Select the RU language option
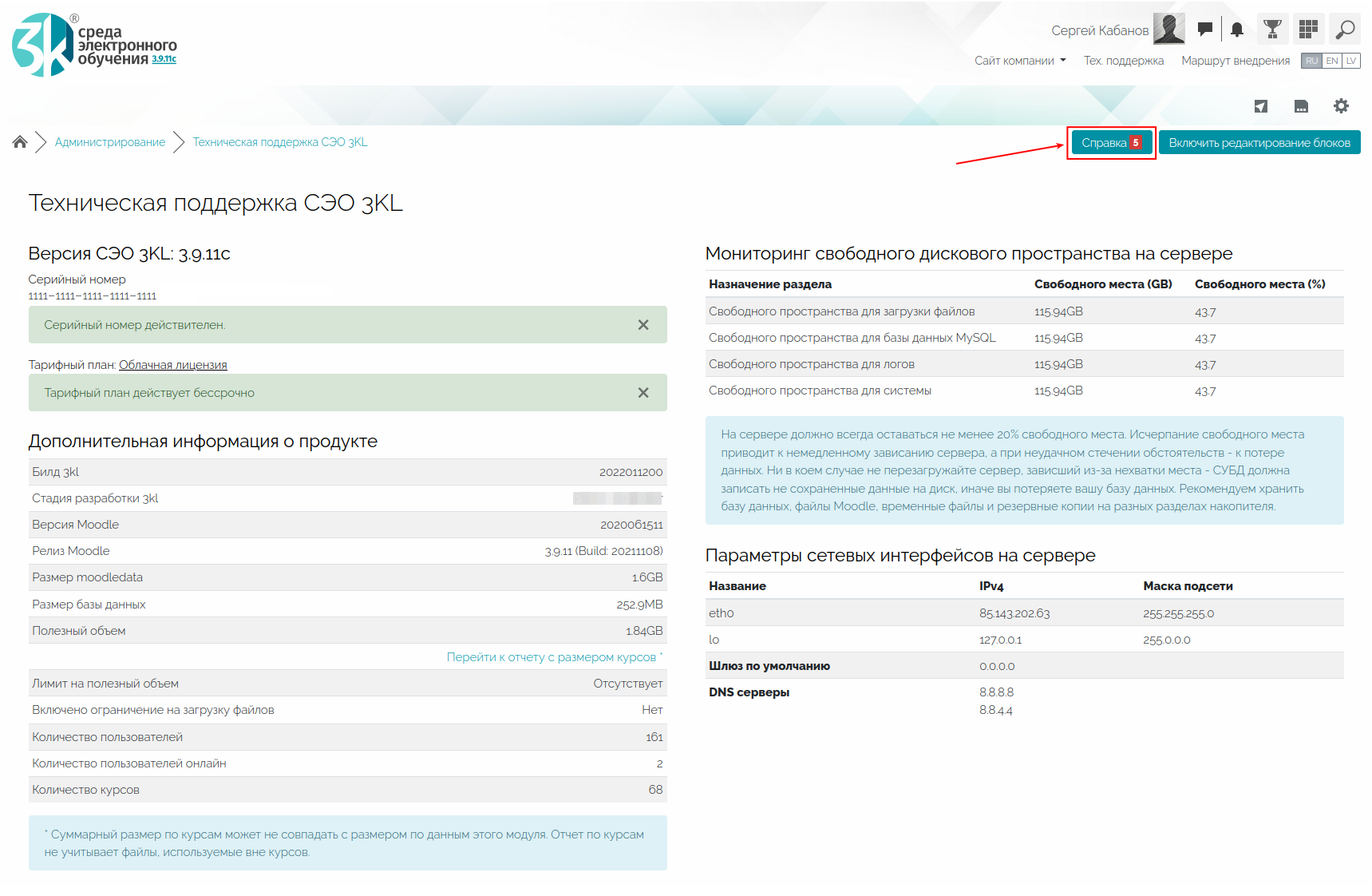The width and height of the screenshot is (1372, 896). (x=1311, y=61)
